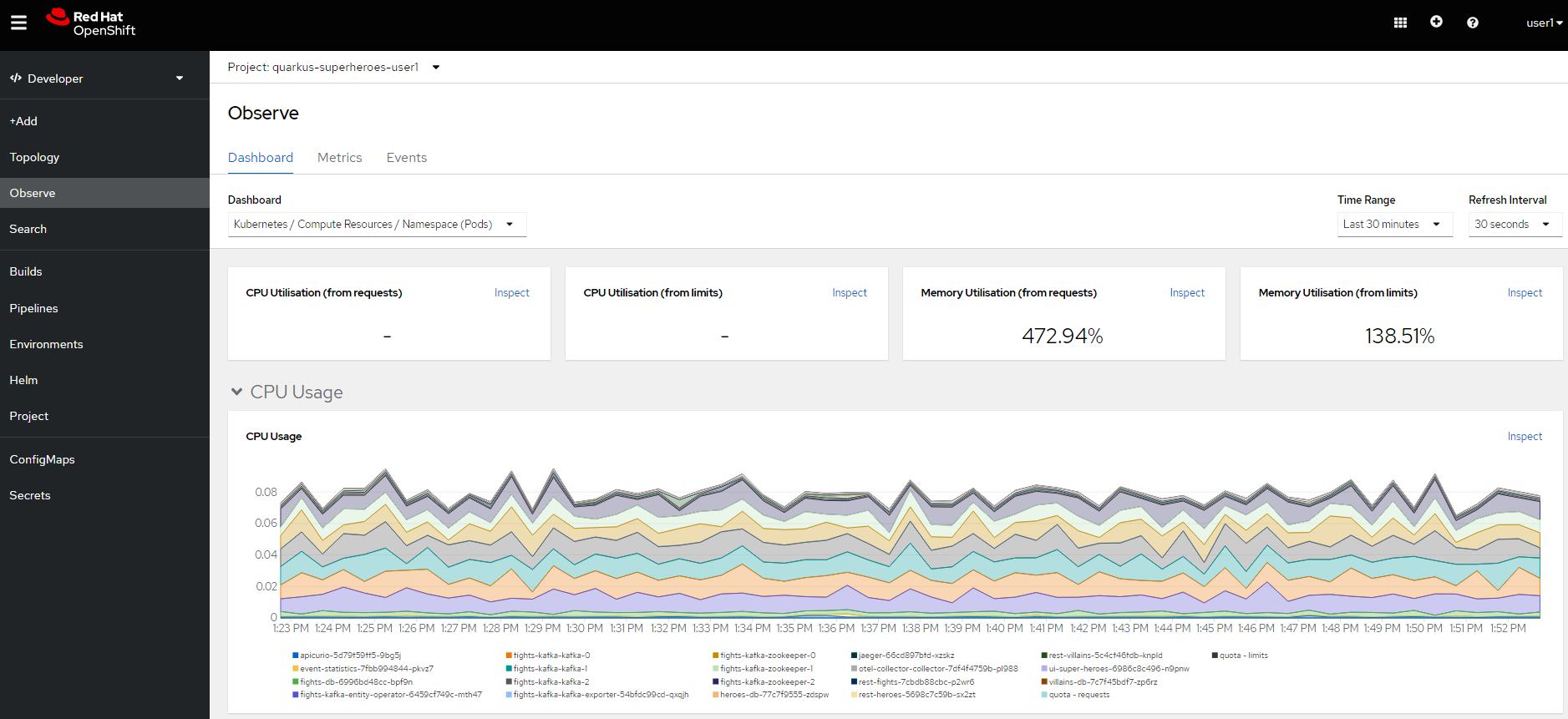The height and width of the screenshot is (719, 1568).
Task: Open ConfigMaps in the sidebar
Action: coord(104,459)
